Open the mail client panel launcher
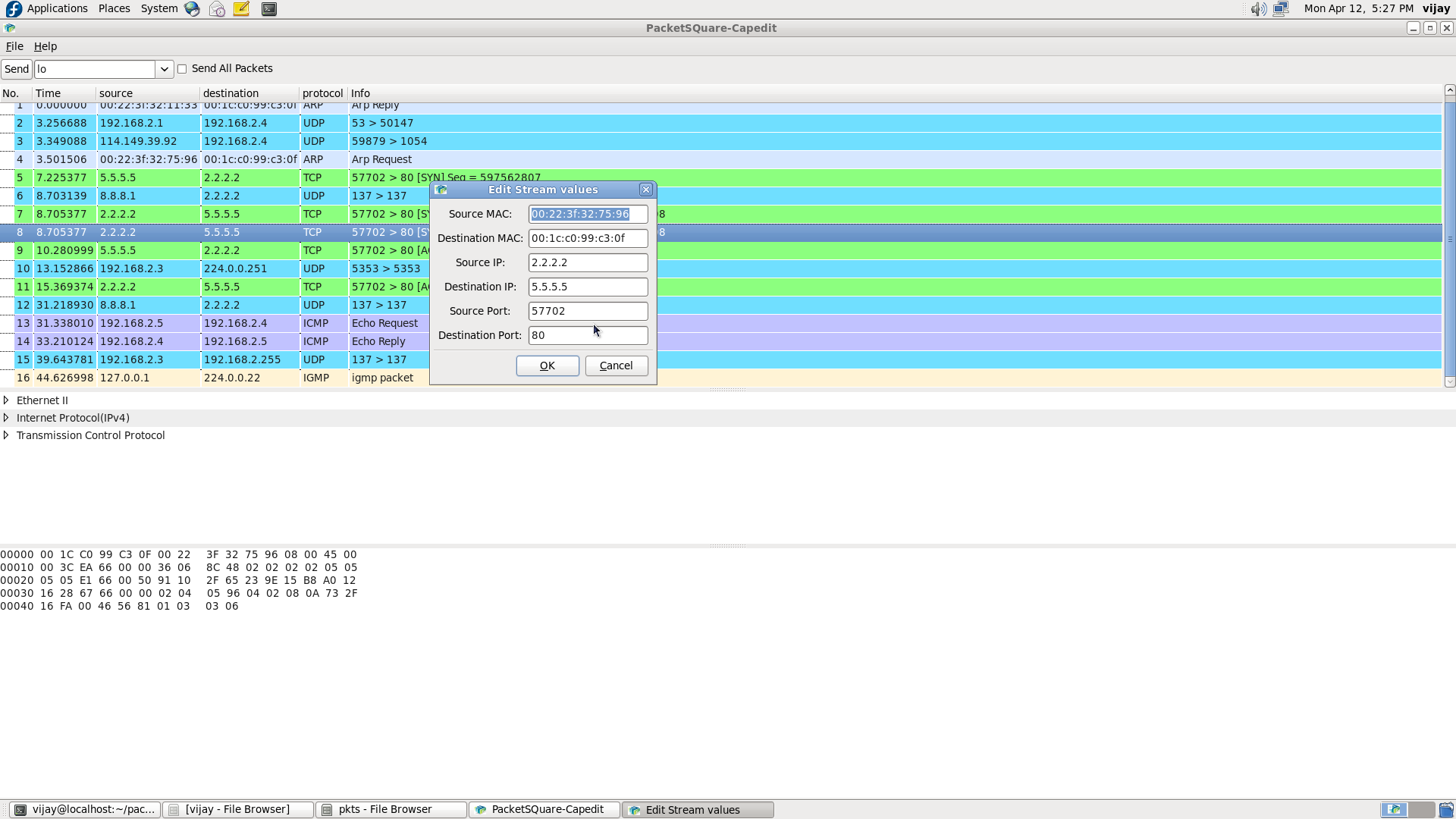Image resolution: width=1456 pixels, height=819 pixels. (x=217, y=9)
